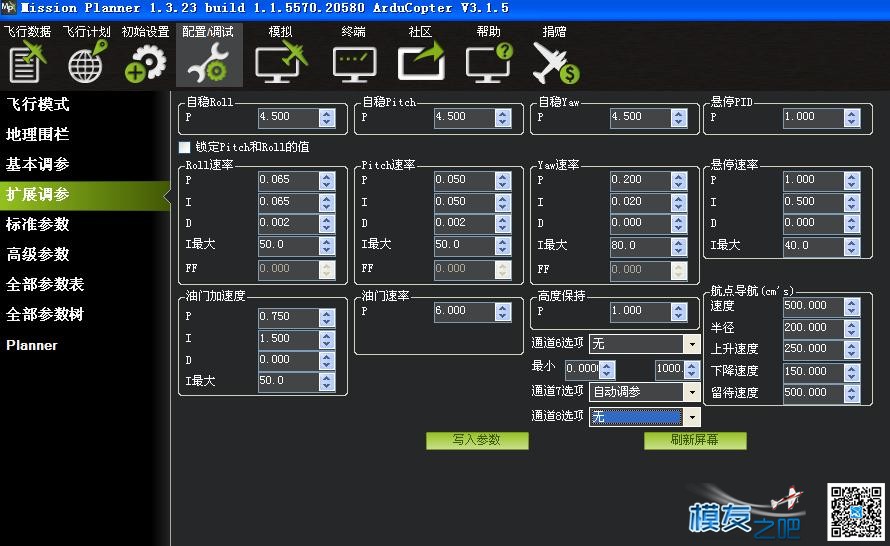Adjust the channel 6 maximum 1000 stepper
The width and height of the screenshot is (890, 546).
692,369
